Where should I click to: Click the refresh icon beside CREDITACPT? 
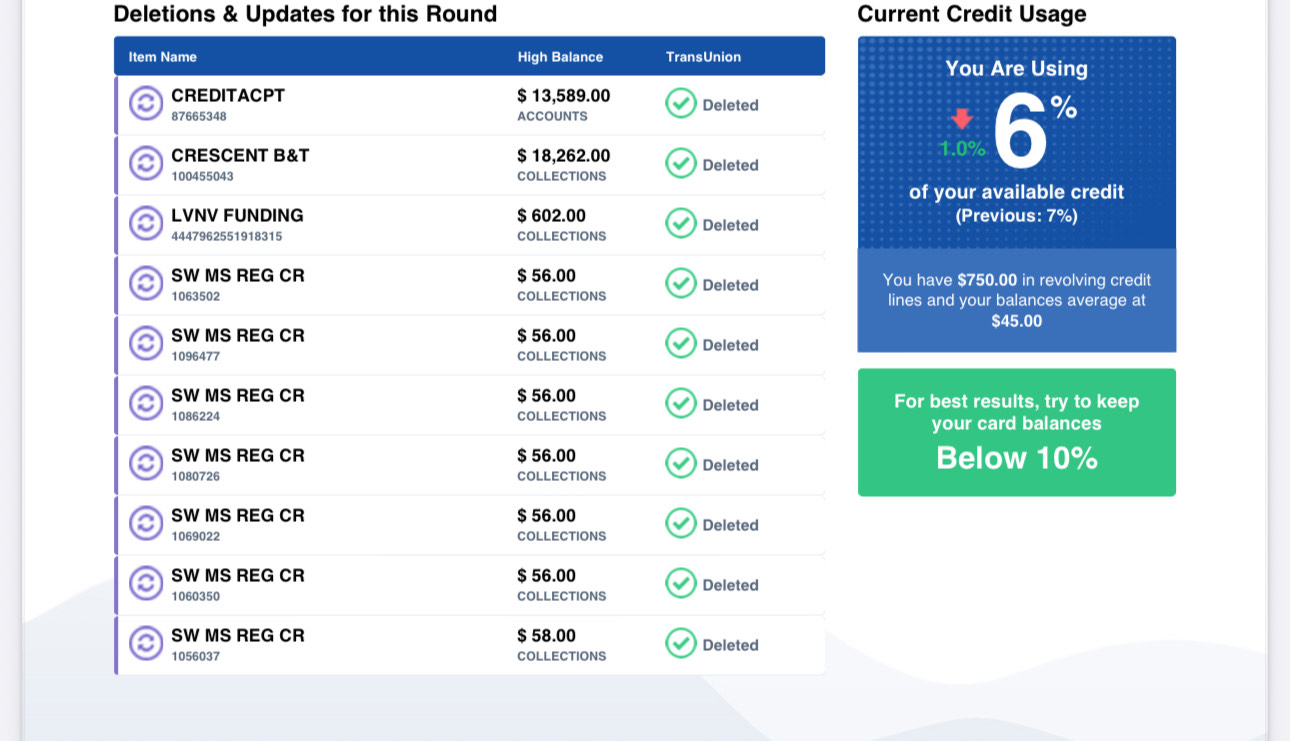[146, 103]
